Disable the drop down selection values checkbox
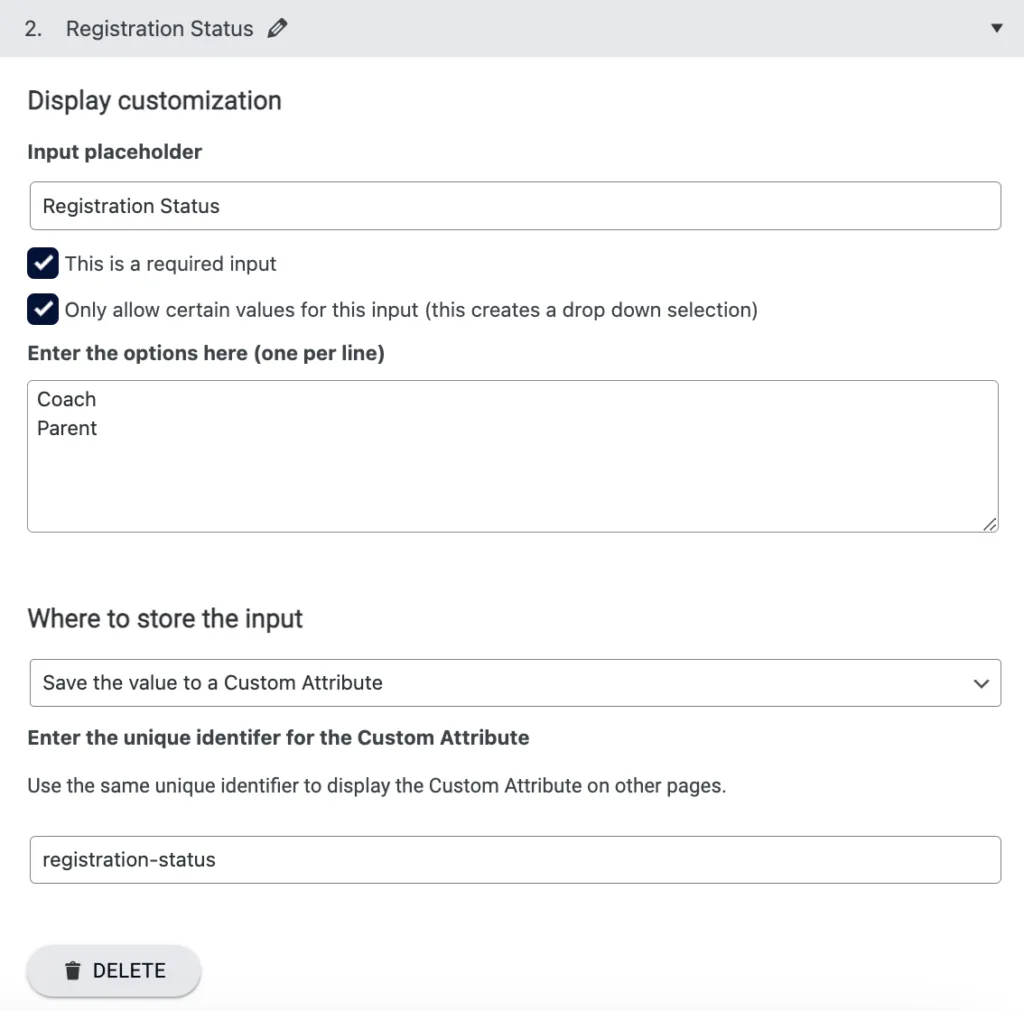The width and height of the screenshot is (1024, 1011). [x=41, y=309]
